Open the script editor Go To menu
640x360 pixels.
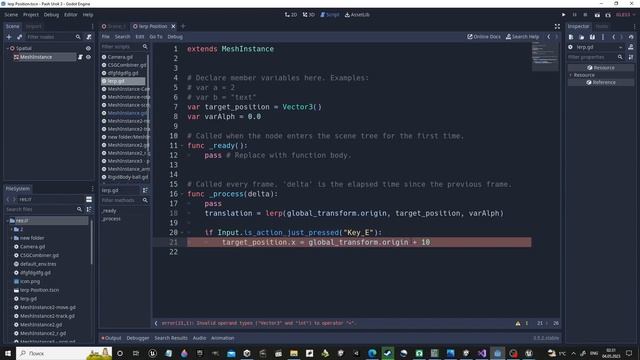coord(156,37)
